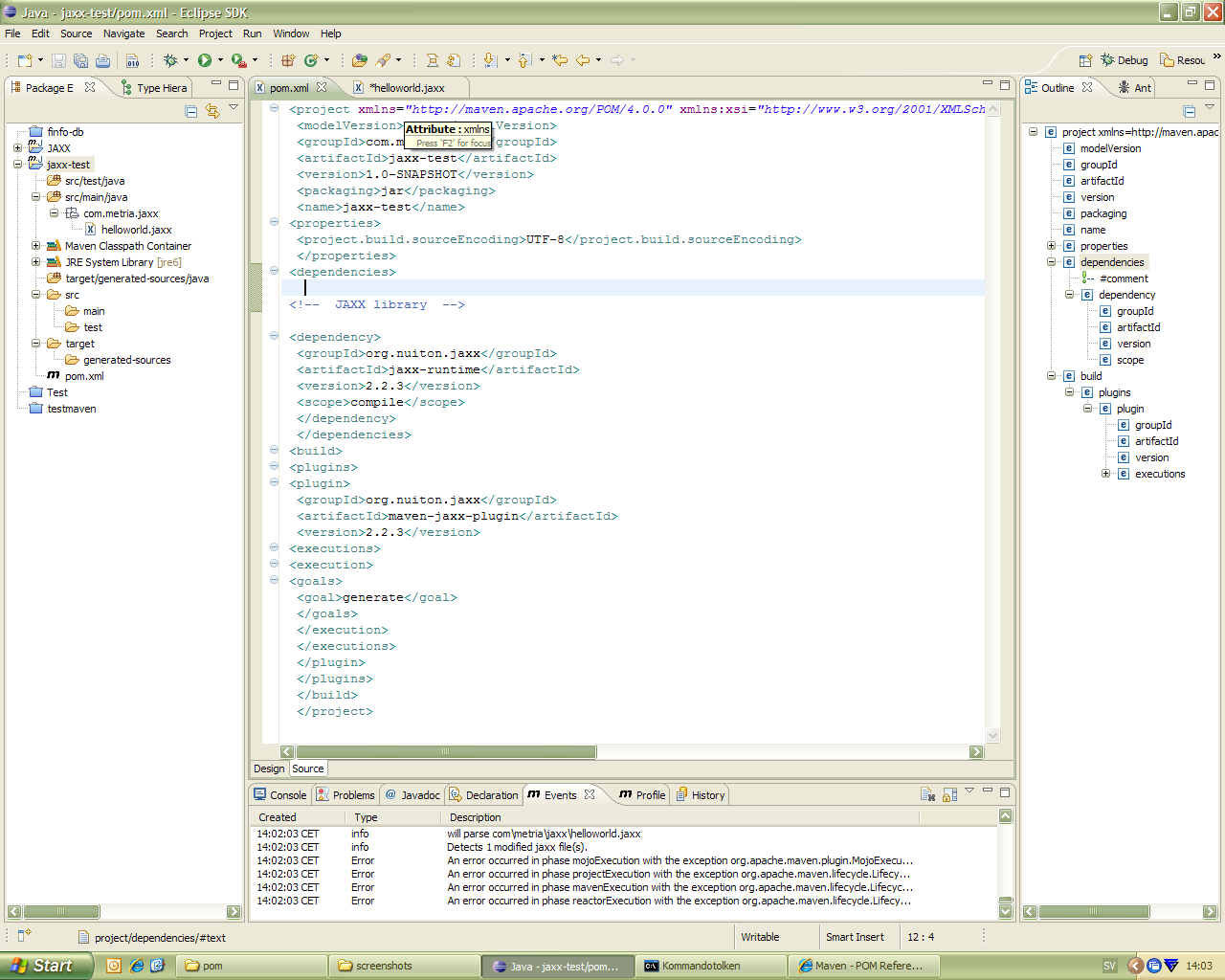This screenshot has width=1225, height=980.
Task: Select pom.xml in Package Explorer
Action: pos(76,376)
